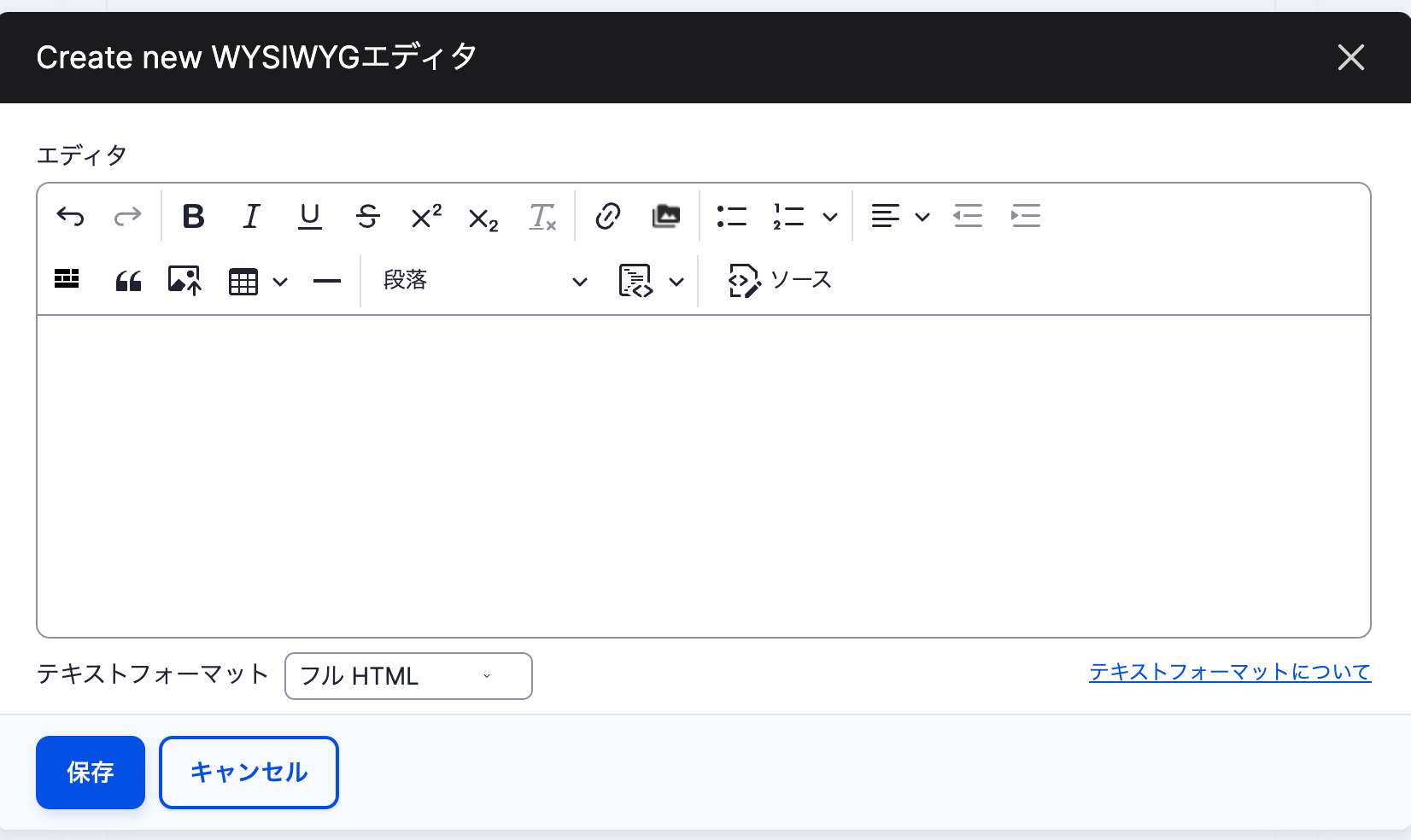Image resolution: width=1411 pixels, height=840 pixels.
Task: Toggle Italic formatting
Action: 251,217
